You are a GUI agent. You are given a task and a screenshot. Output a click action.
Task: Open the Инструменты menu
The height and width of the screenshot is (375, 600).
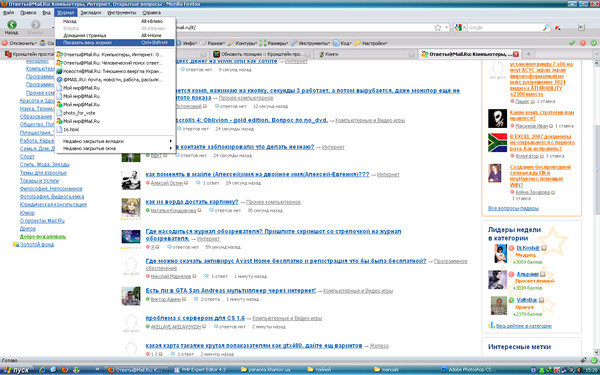point(122,13)
